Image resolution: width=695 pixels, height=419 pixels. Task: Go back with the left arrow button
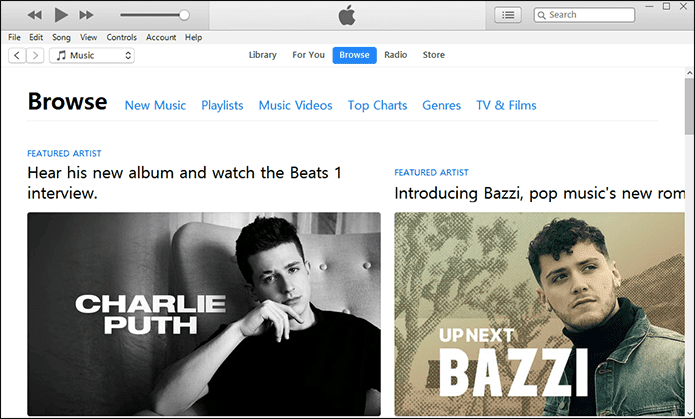(17, 55)
